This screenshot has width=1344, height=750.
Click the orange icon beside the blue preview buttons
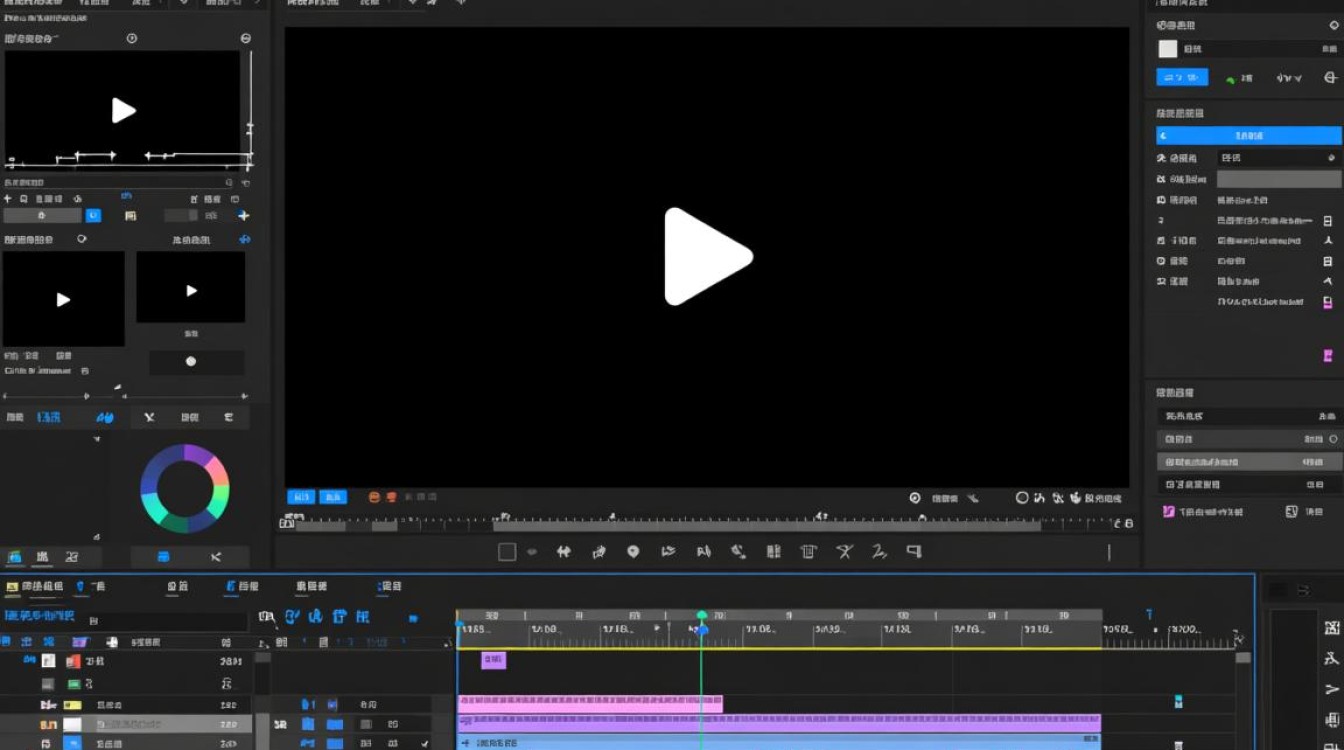(374, 497)
